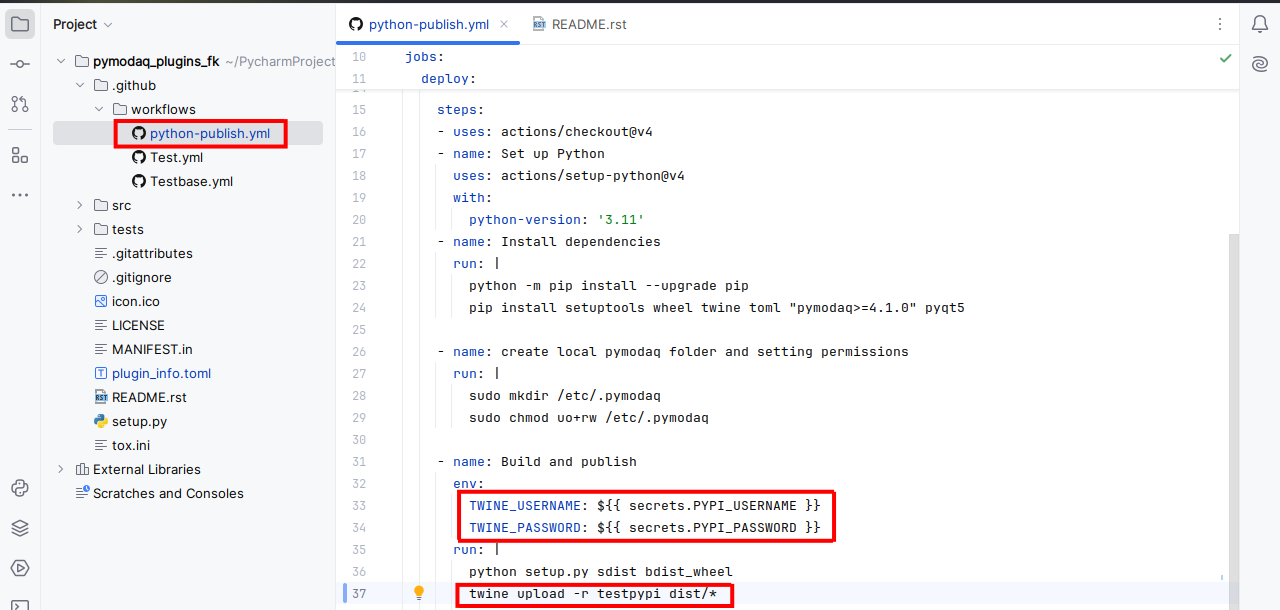Expand the tests folder
Image resolution: width=1280 pixels, height=610 pixels.
[x=80, y=229]
